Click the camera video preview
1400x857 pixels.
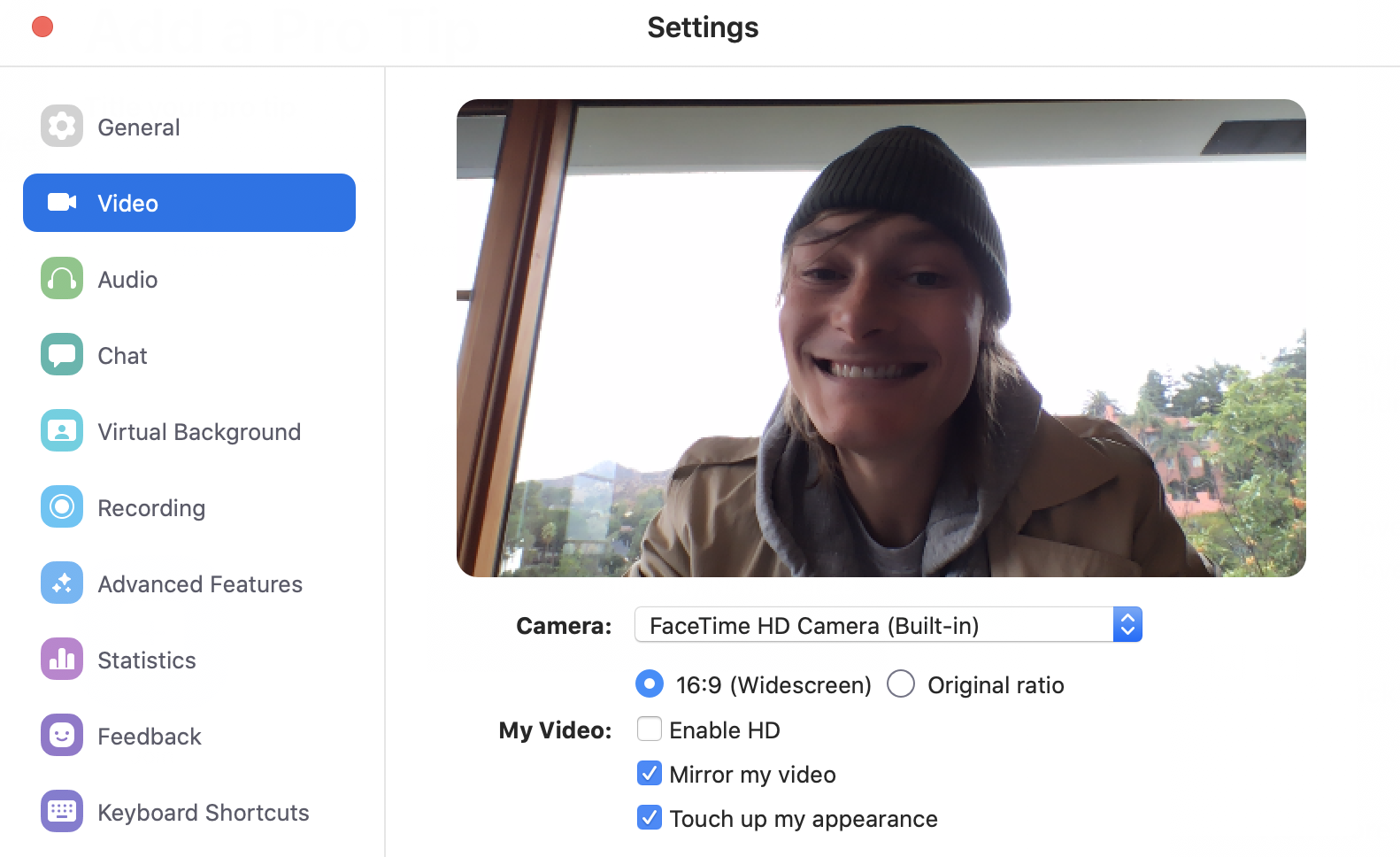point(881,338)
